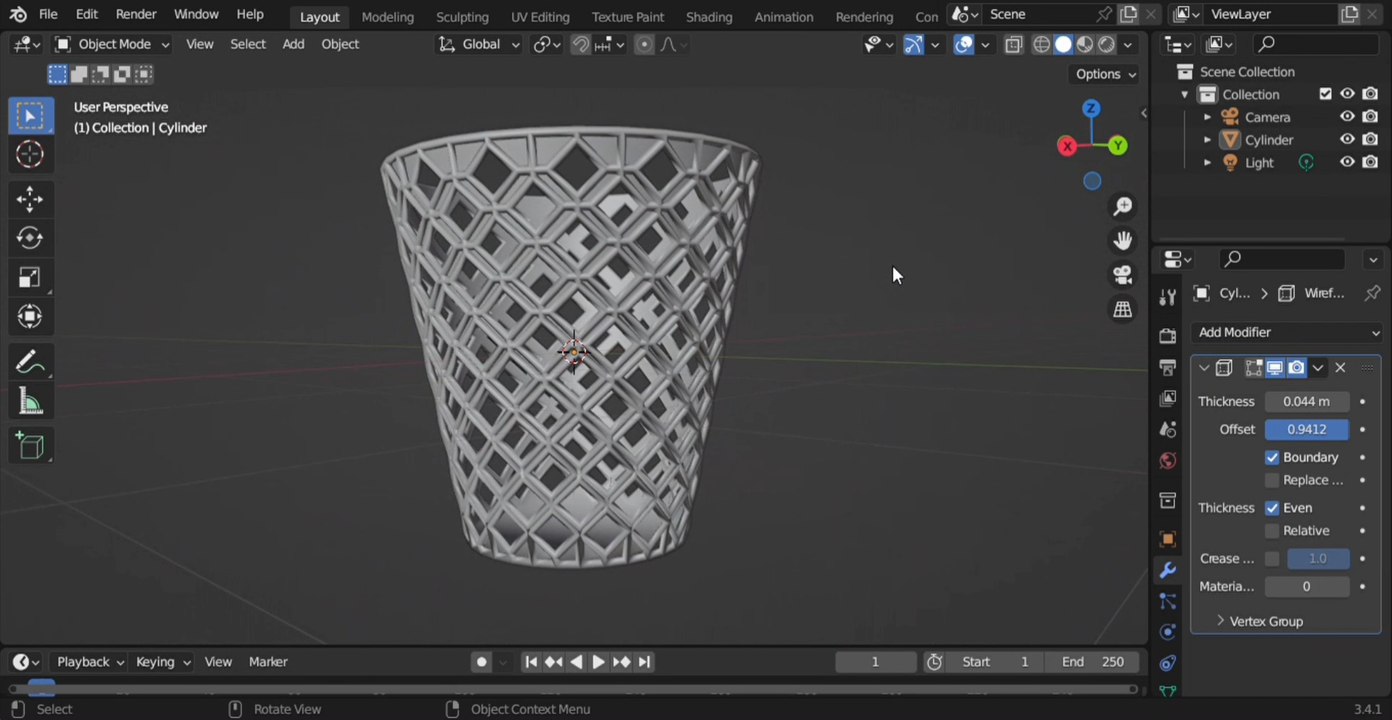This screenshot has height=720, width=1392.
Task: Activate the Rotate tool
Action: 30,238
